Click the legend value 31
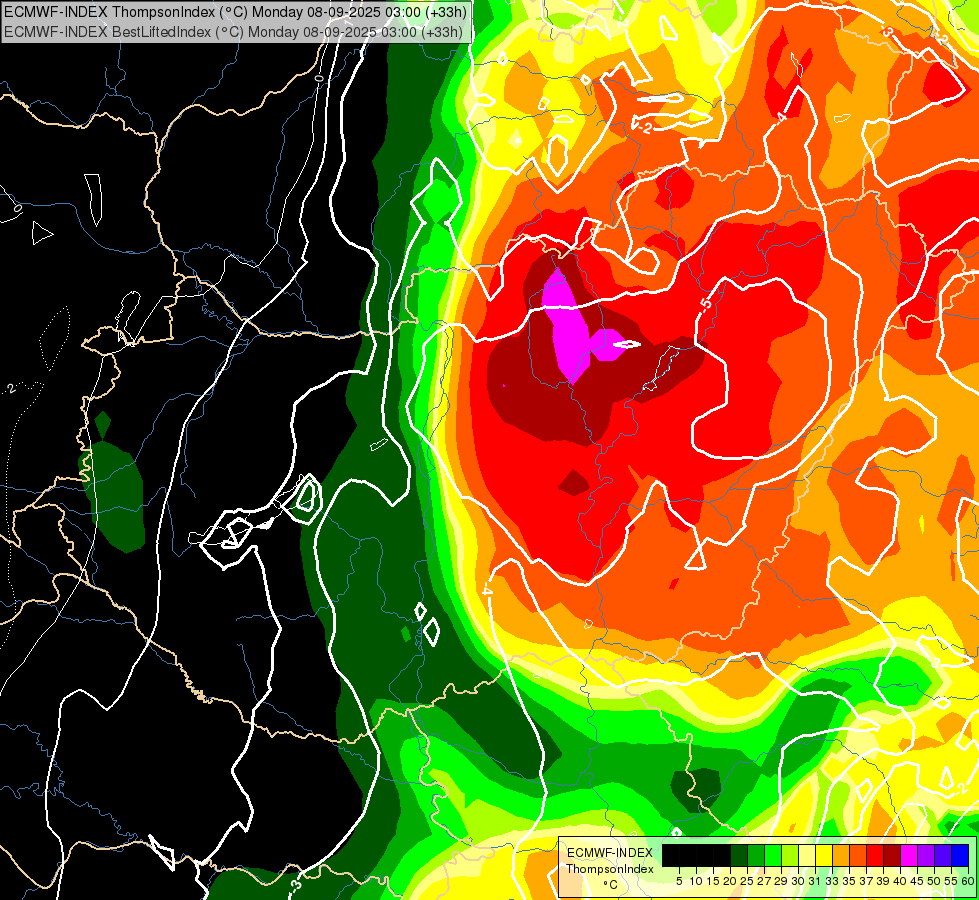Viewport: 979px width, 900px height. click(815, 881)
